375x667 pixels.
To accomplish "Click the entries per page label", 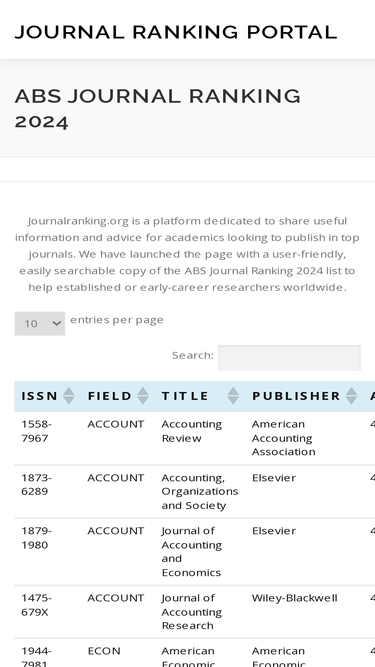I will [117, 320].
